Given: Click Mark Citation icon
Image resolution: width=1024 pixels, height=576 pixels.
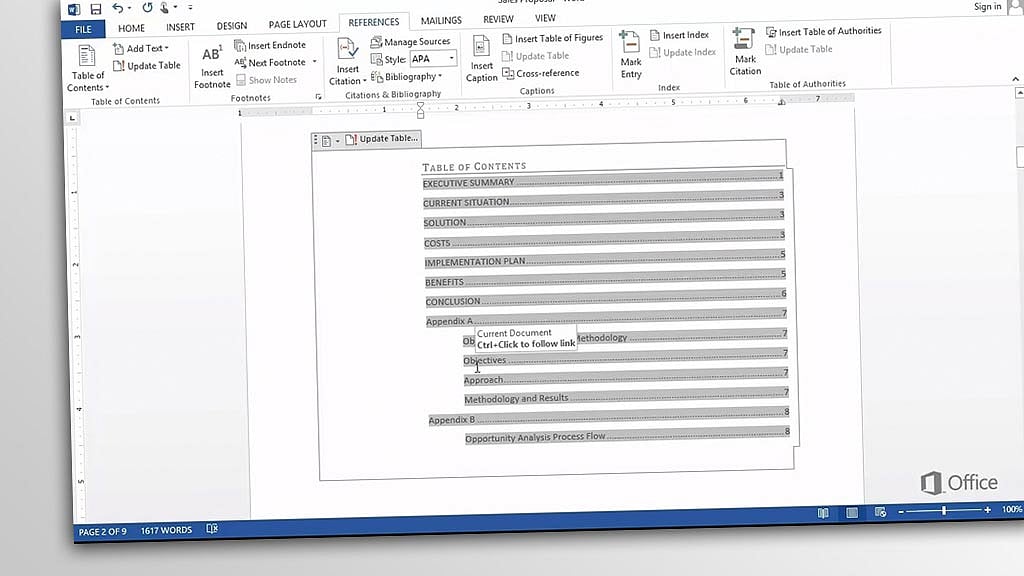Looking at the screenshot, I should pyautogui.click(x=744, y=52).
